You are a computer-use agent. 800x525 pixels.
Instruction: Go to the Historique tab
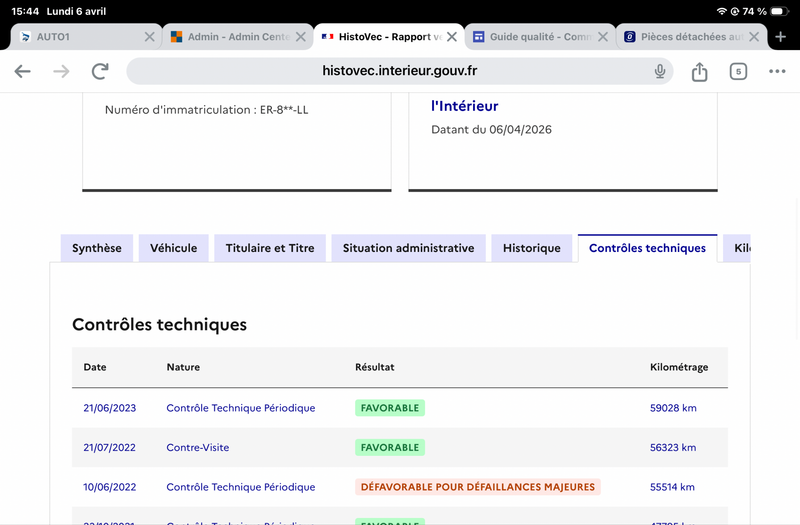point(532,248)
